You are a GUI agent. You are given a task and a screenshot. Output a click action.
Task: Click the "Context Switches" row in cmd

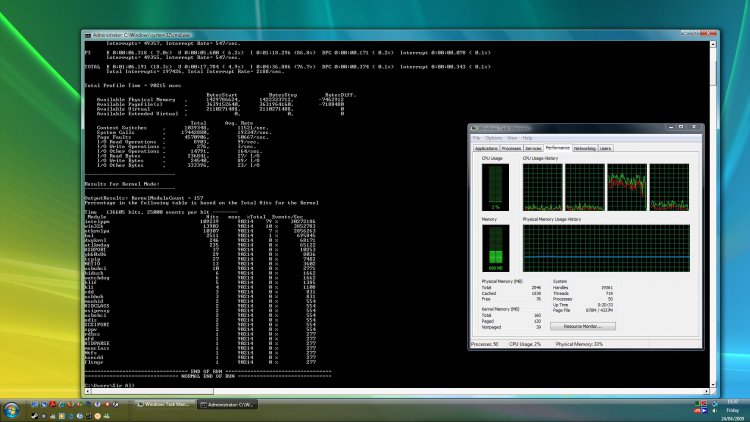pyautogui.click(x=182, y=128)
